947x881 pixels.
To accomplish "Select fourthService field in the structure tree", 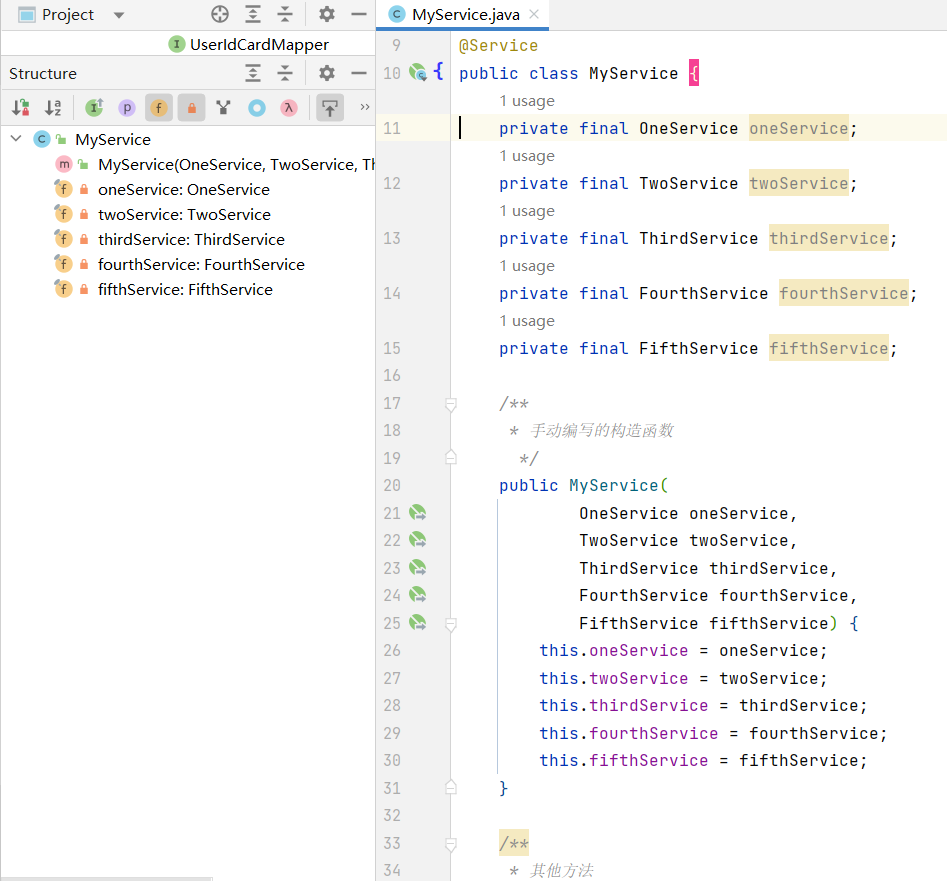I will (x=200, y=264).
